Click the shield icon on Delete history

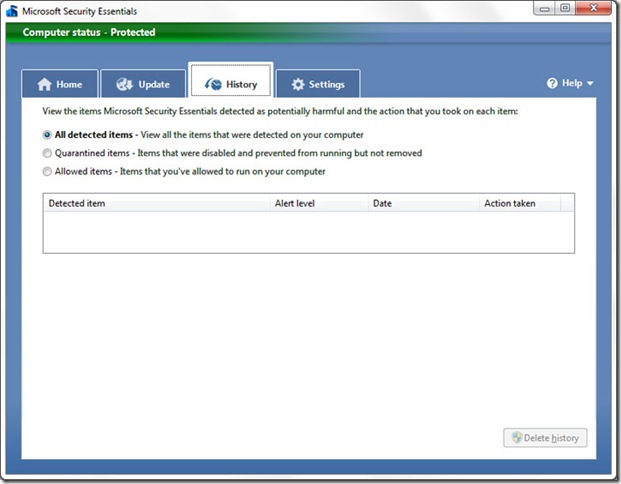[x=517, y=438]
